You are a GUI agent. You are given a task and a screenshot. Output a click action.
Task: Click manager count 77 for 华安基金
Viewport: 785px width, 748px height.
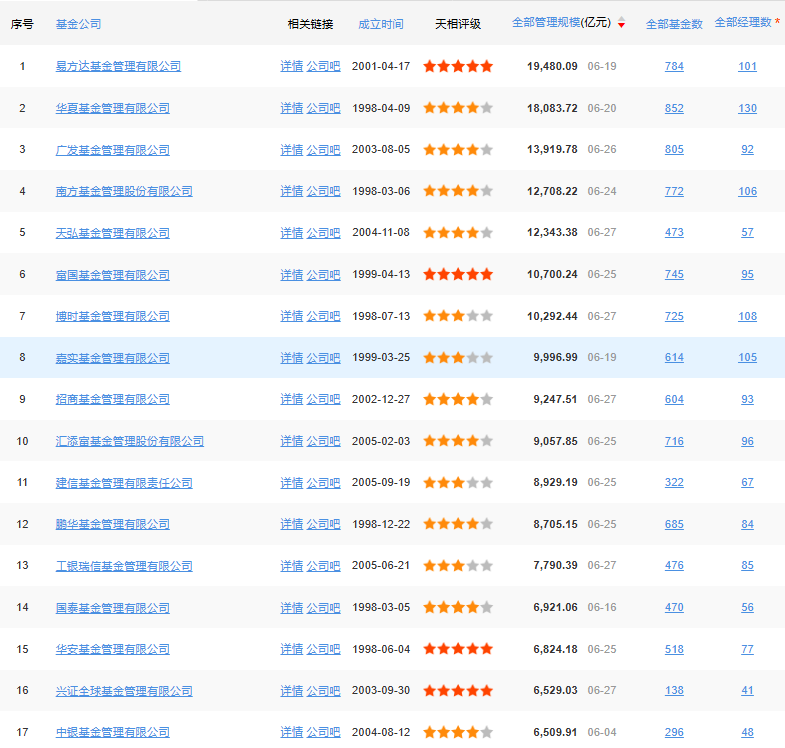[x=747, y=649]
